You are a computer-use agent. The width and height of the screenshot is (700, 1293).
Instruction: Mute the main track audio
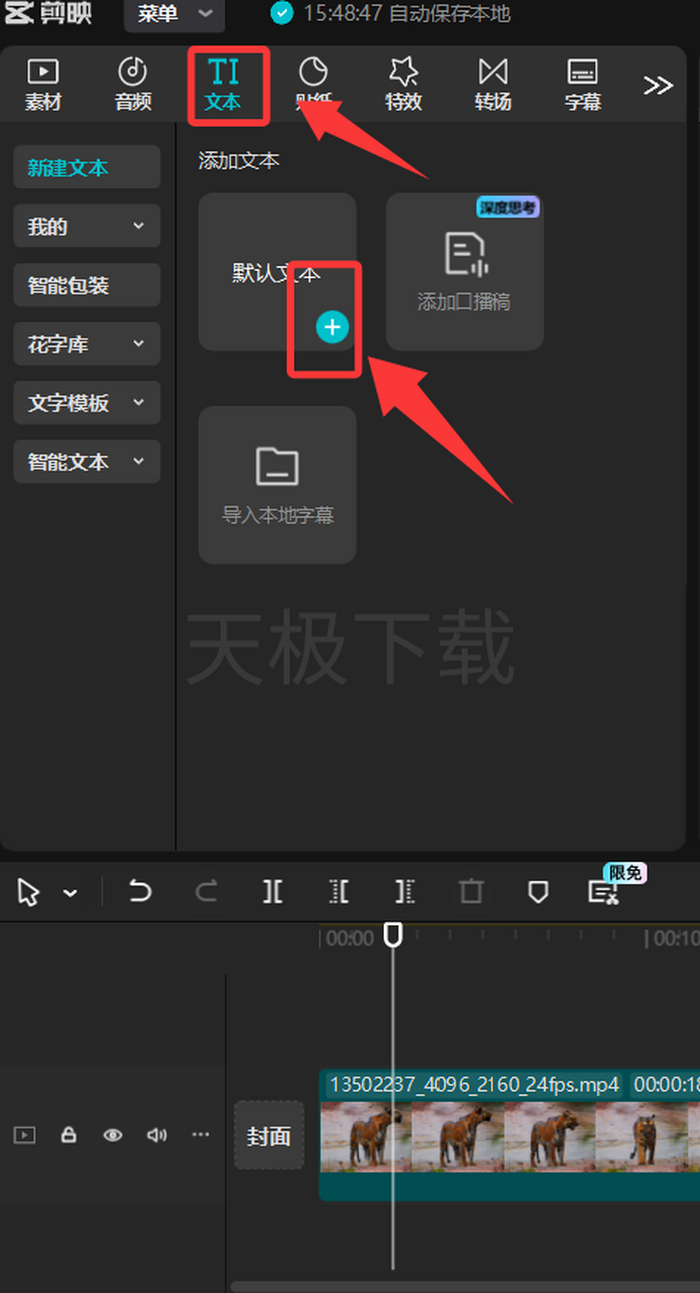tap(157, 1135)
